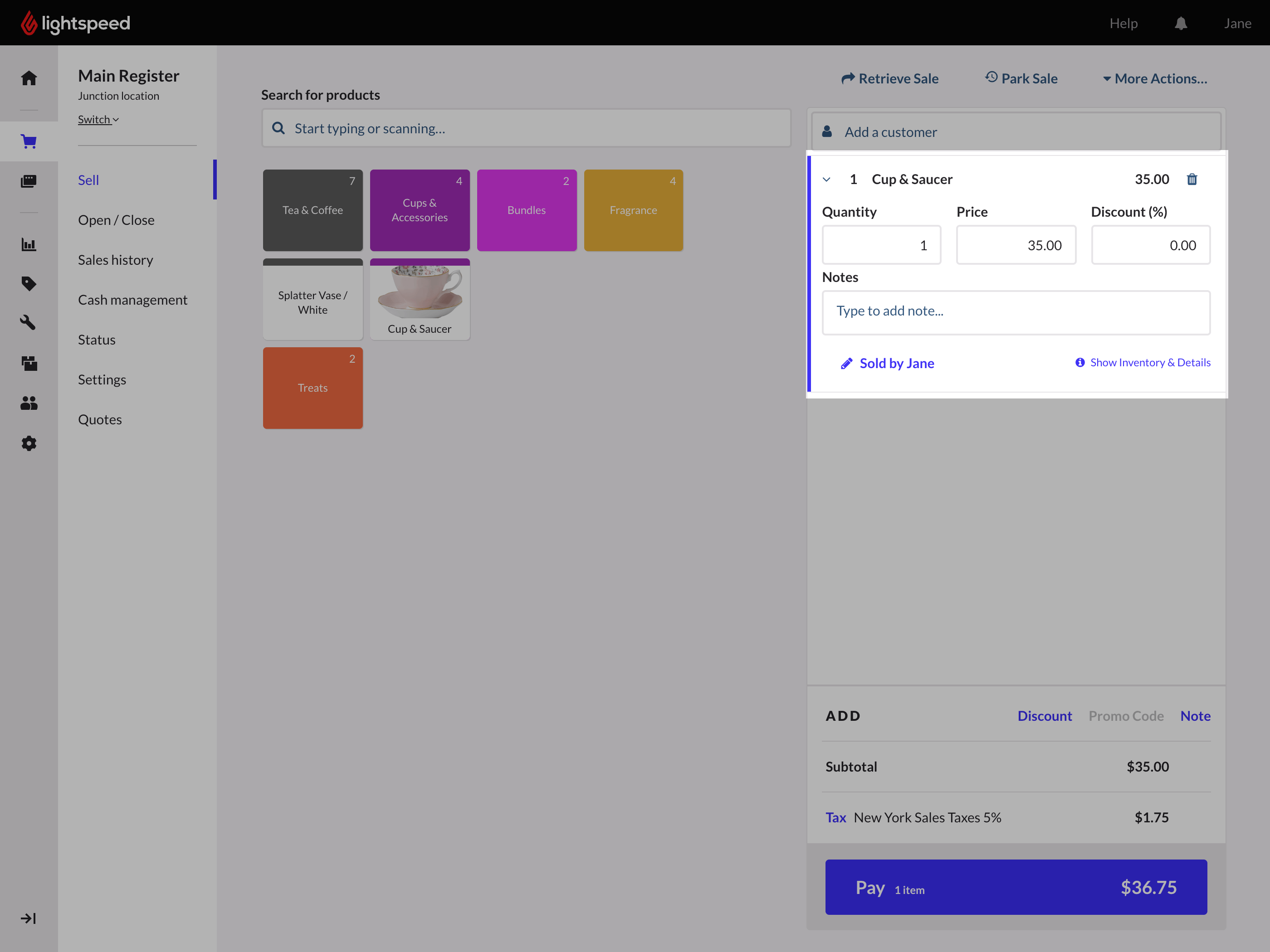Screen dimensions: 1270x952
Task: Open the Switch register dropdown
Action: (x=98, y=119)
